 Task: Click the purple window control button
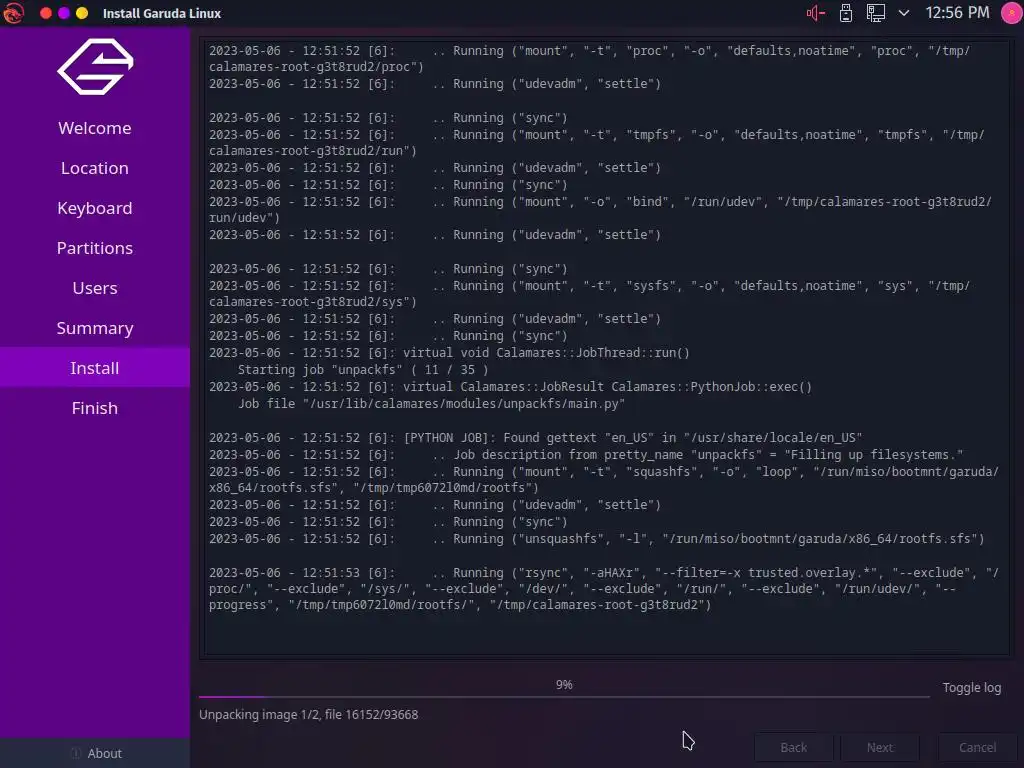64,13
